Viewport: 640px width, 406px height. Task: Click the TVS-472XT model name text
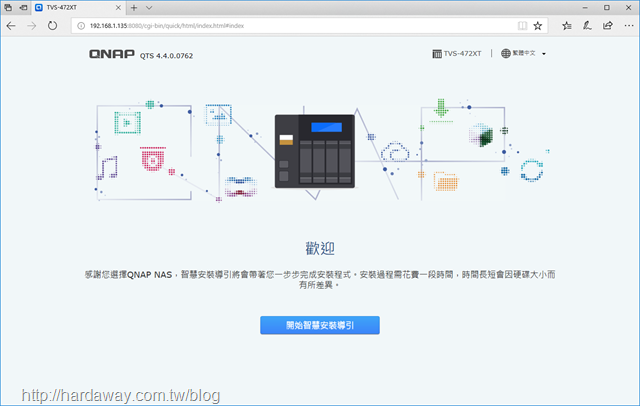pyautogui.click(x=462, y=53)
